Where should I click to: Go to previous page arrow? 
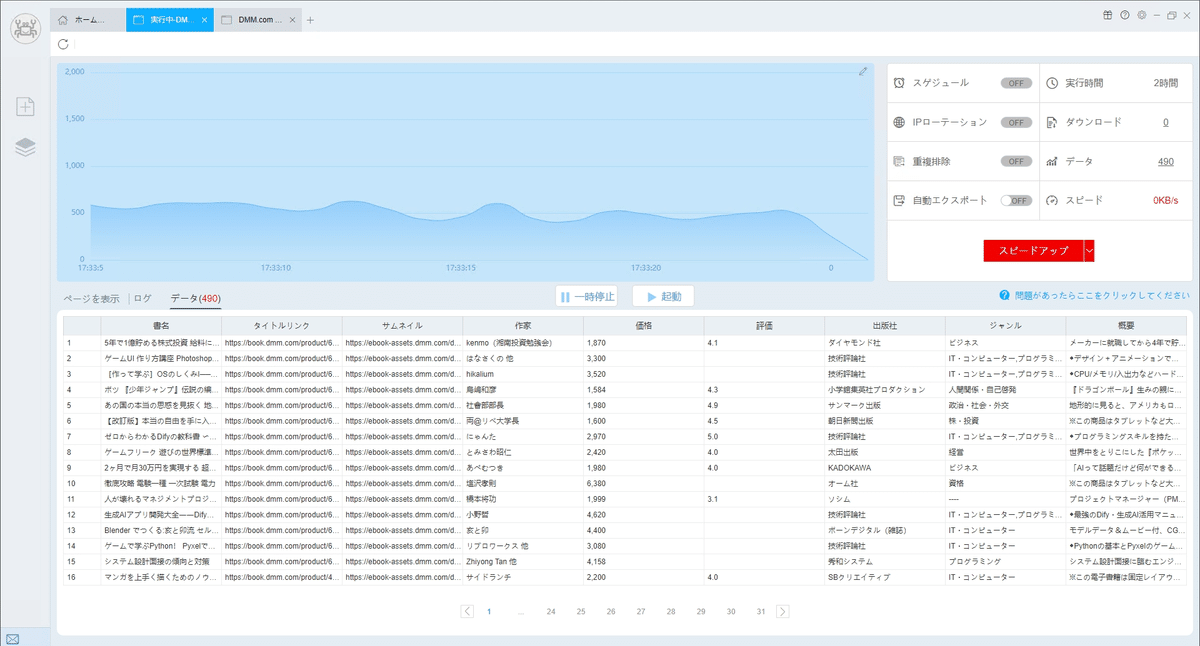[467, 611]
